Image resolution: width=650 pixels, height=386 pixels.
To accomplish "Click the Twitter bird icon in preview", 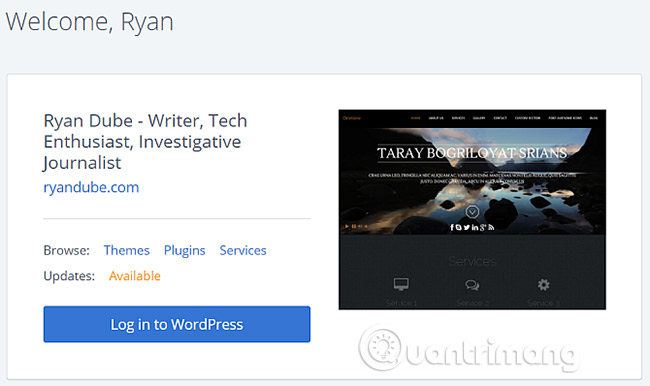I will 467,227.
